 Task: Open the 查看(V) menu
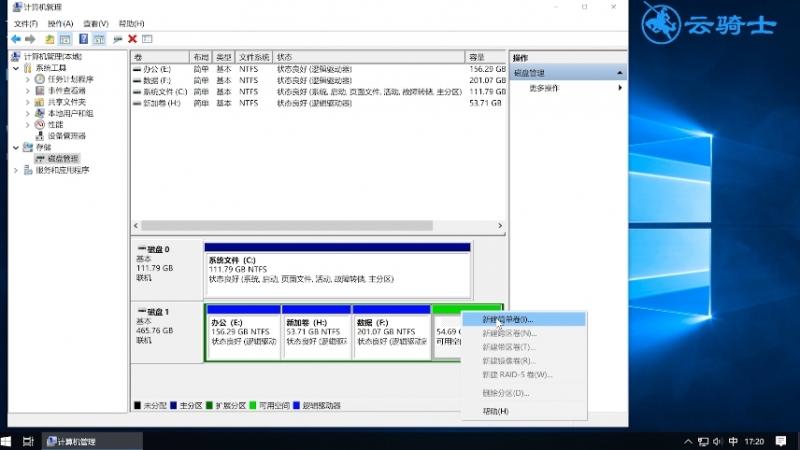[96, 23]
